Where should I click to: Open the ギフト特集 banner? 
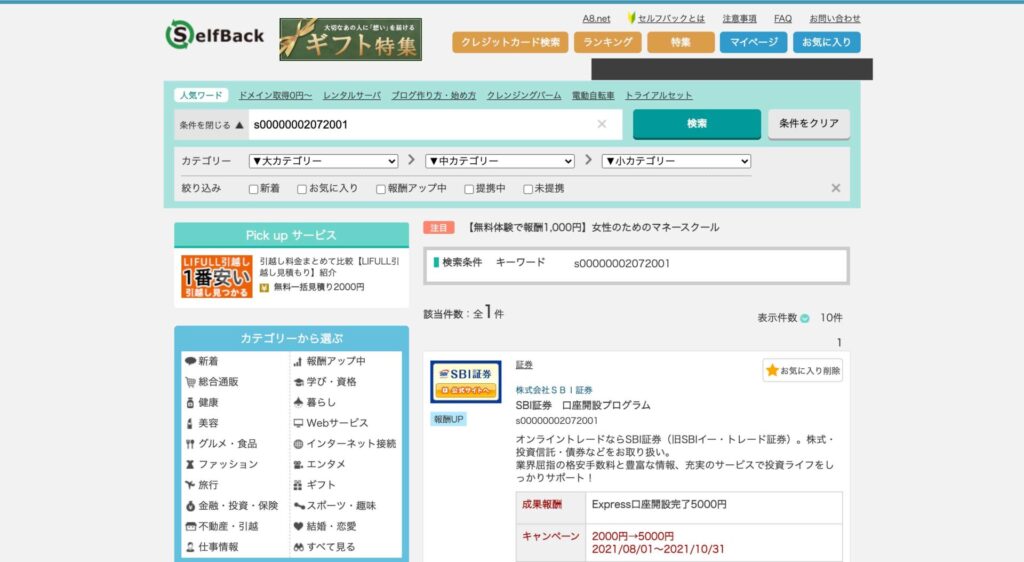pos(351,39)
